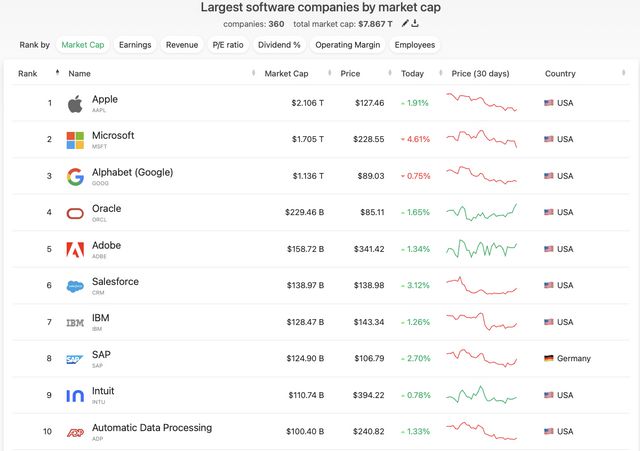Click Alphabet's 0.75% daily change
Image resolution: width=640 pixels, height=451 pixels.
[416, 176]
